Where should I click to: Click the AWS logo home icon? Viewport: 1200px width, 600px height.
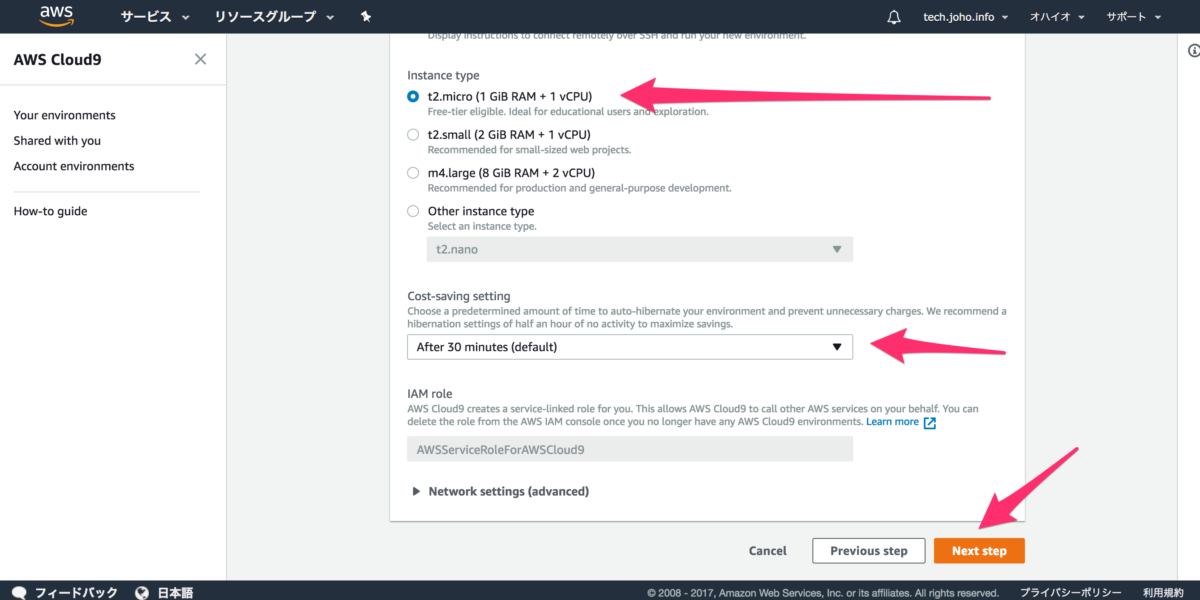[58, 16]
